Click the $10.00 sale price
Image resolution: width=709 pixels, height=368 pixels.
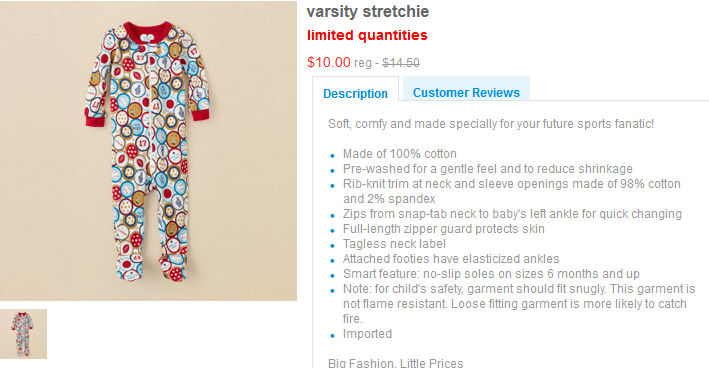[x=329, y=62]
